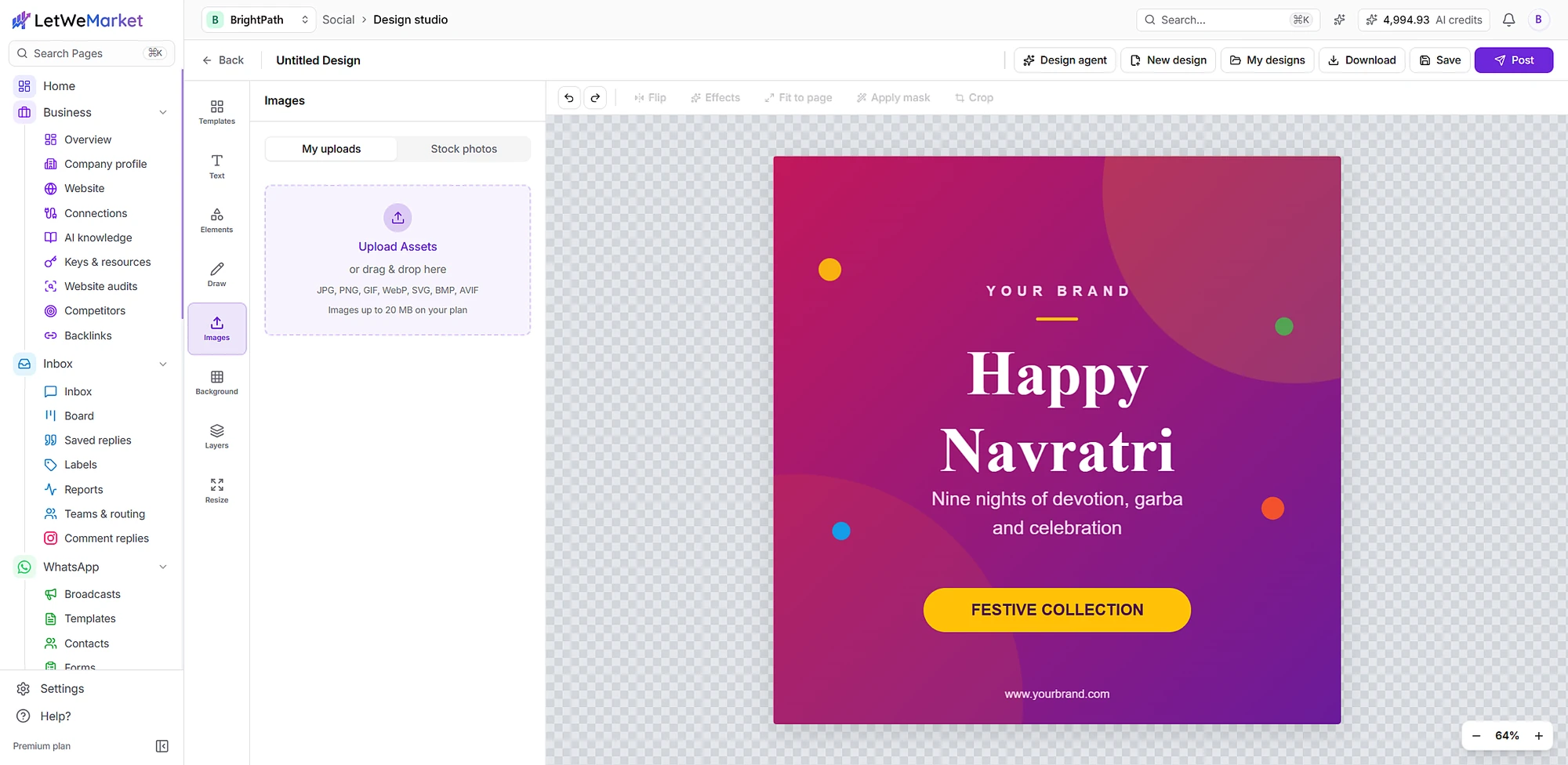
Task: Open the BrightPath workspace dropdown
Action: pyautogui.click(x=259, y=20)
